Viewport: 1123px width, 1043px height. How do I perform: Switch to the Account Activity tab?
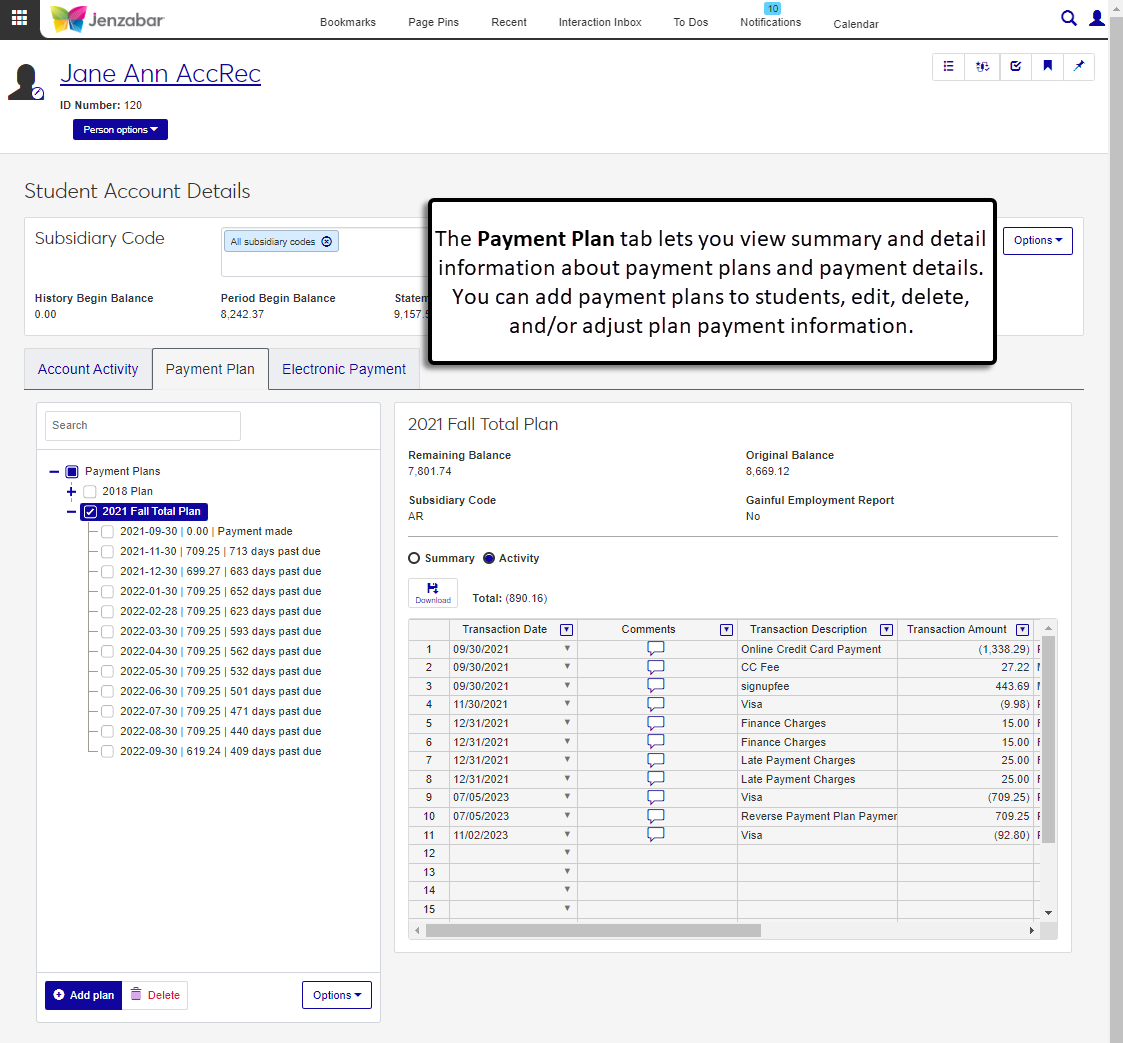pos(88,369)
